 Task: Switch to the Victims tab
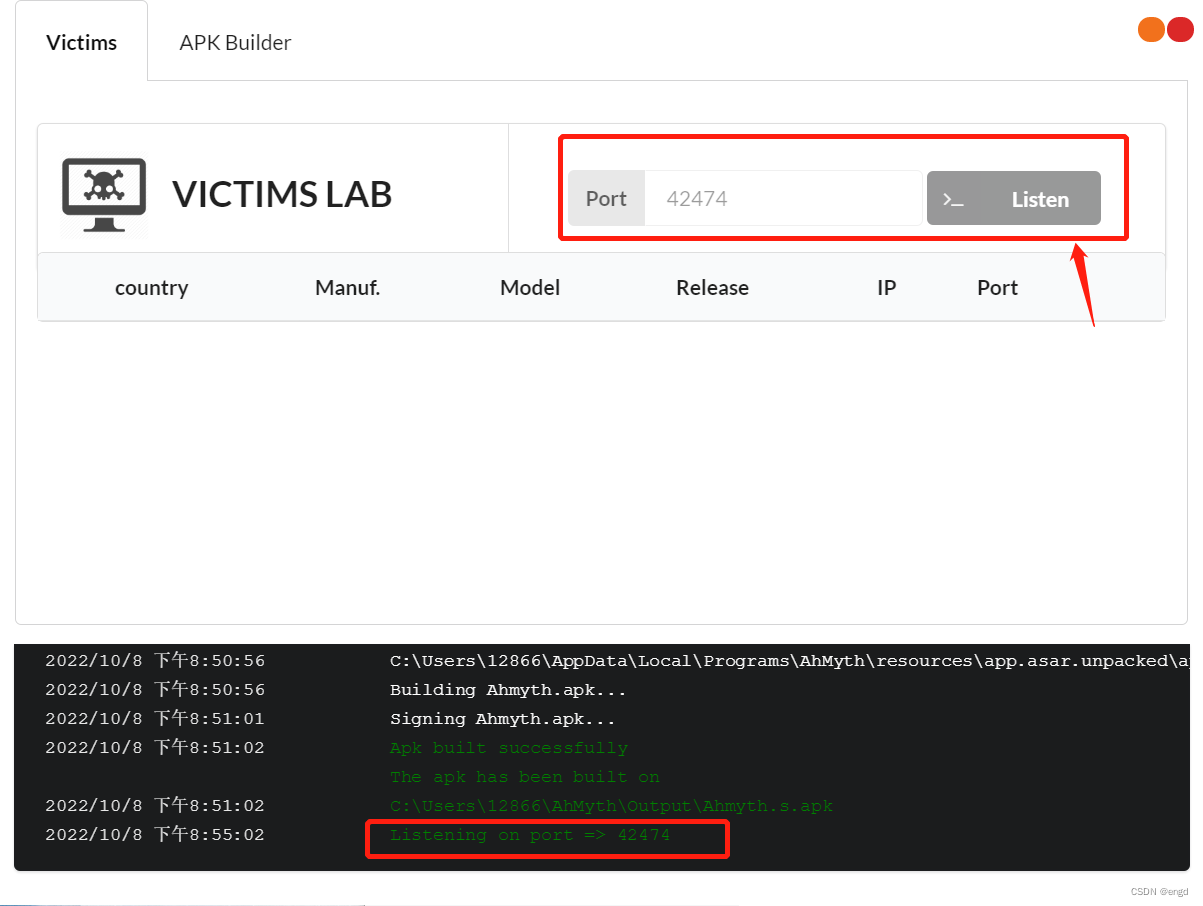click(x=82, y=42)
